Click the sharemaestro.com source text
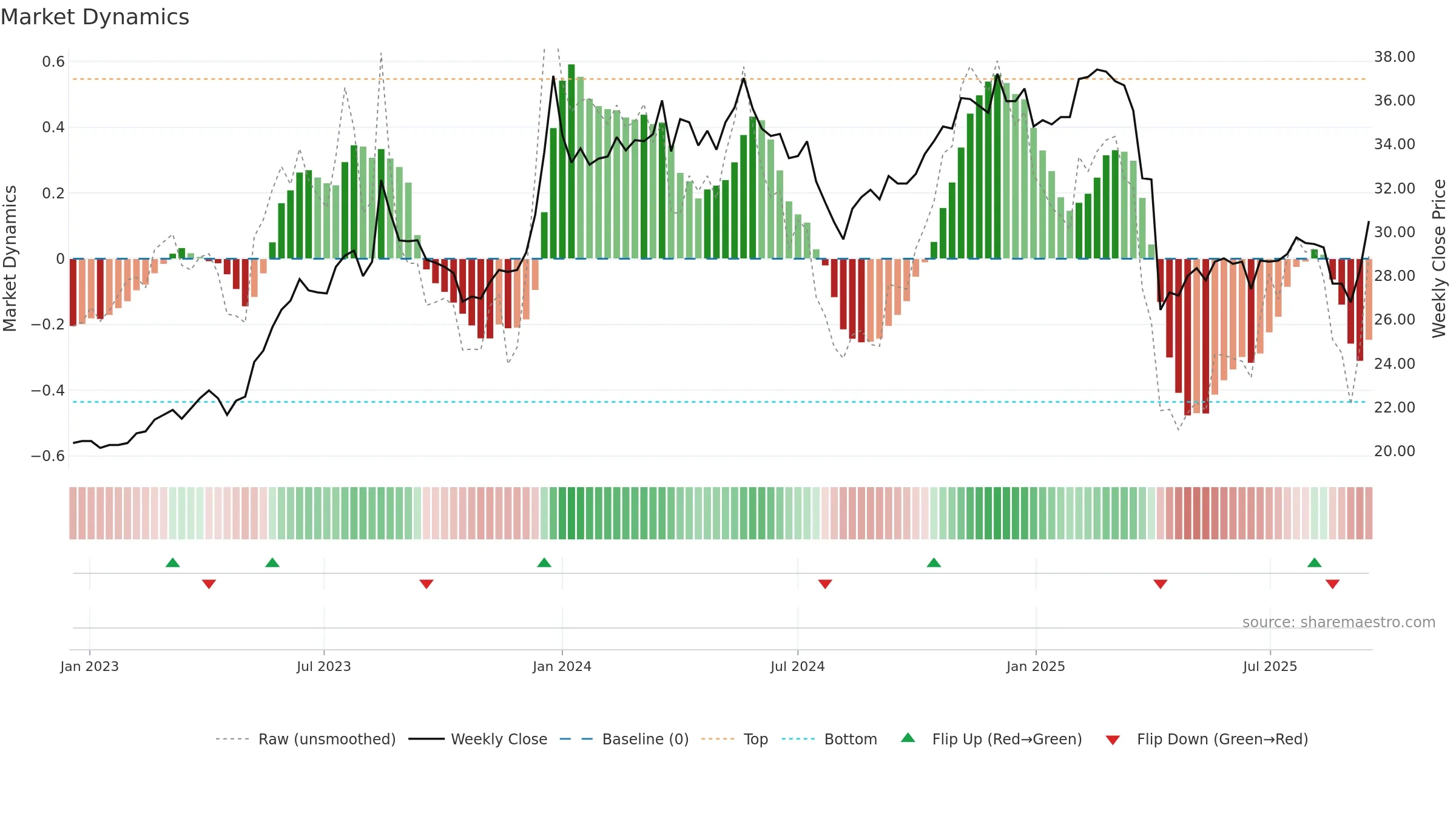 pos(1339,622)
